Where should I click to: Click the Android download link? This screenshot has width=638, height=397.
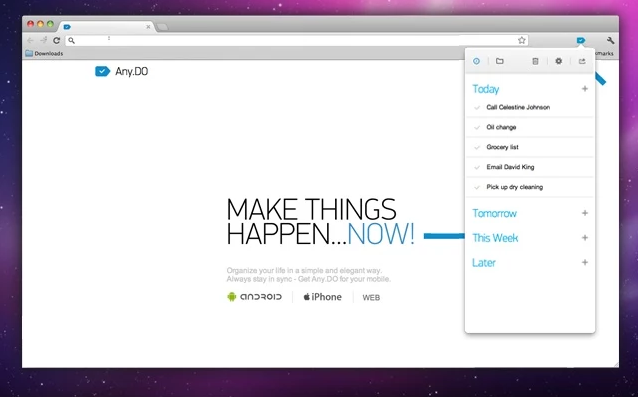coord(254,297)
